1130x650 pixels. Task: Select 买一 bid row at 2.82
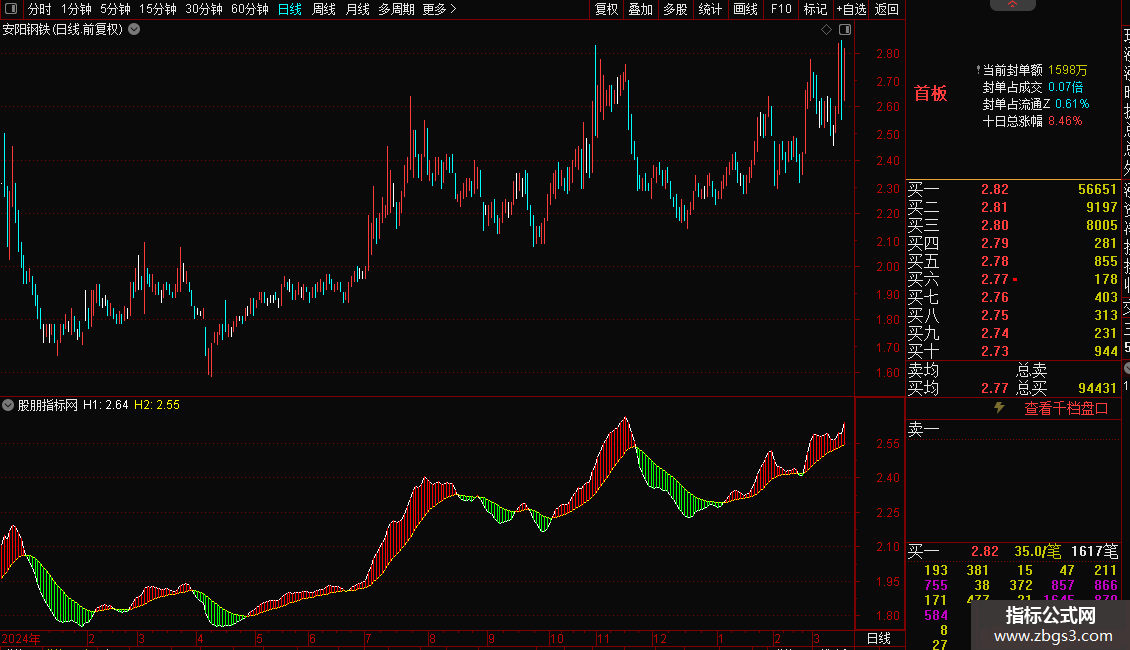(1013, 190)
